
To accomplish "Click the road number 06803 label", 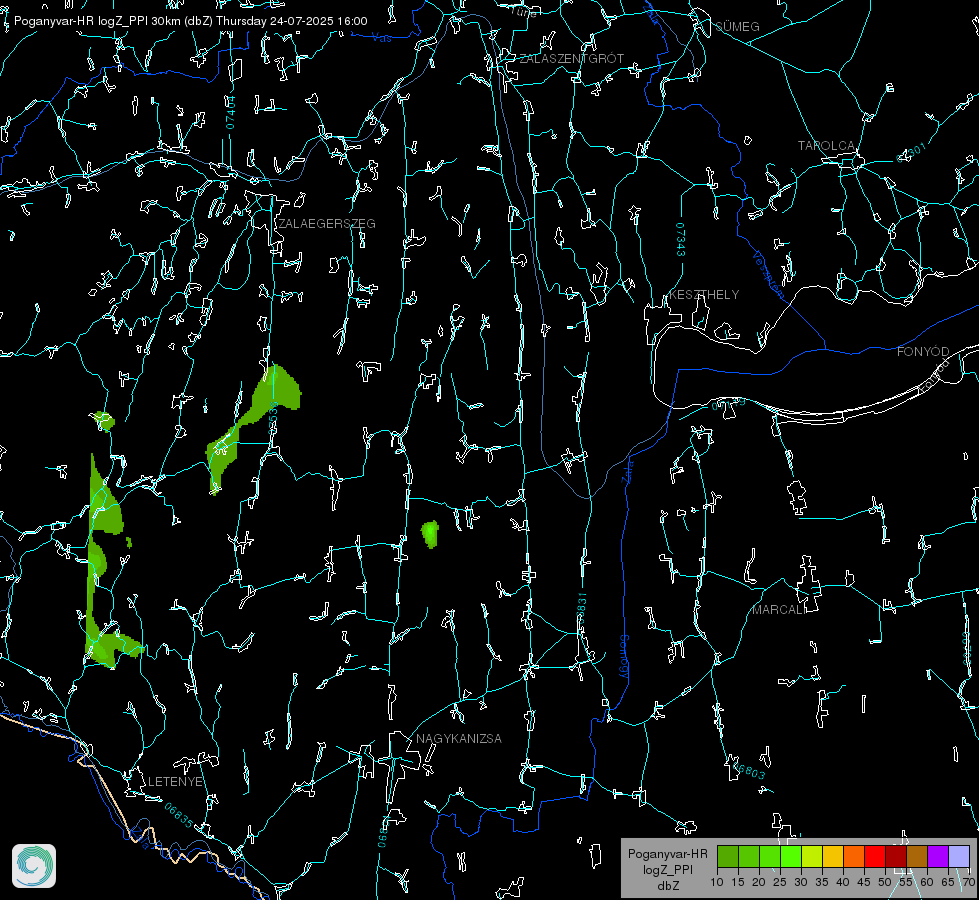I will (747, 769).
